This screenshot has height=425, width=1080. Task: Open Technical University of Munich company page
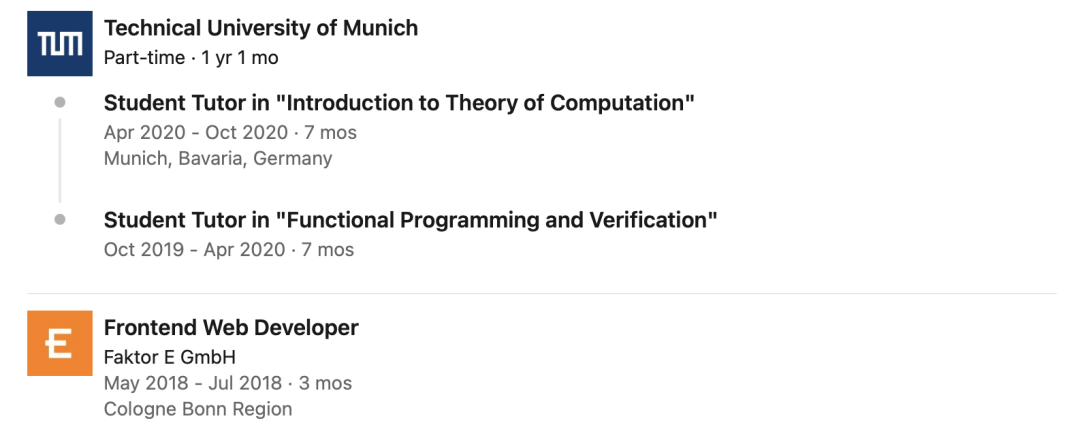point(260,28)
